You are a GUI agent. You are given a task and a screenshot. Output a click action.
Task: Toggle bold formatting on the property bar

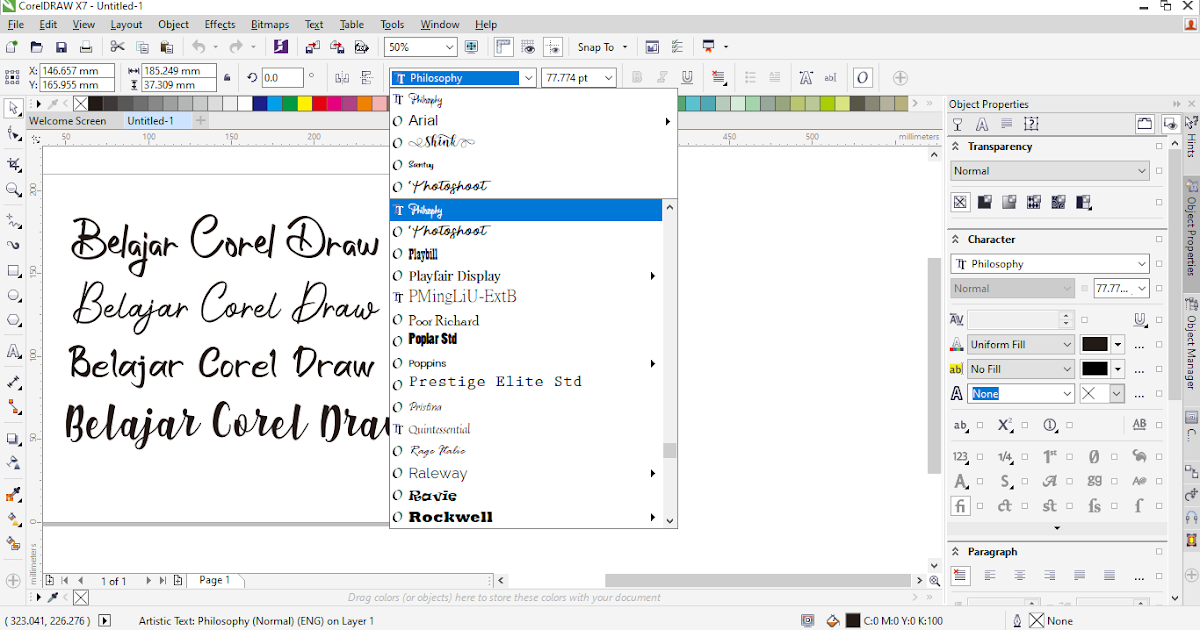[x=636, y=77]
